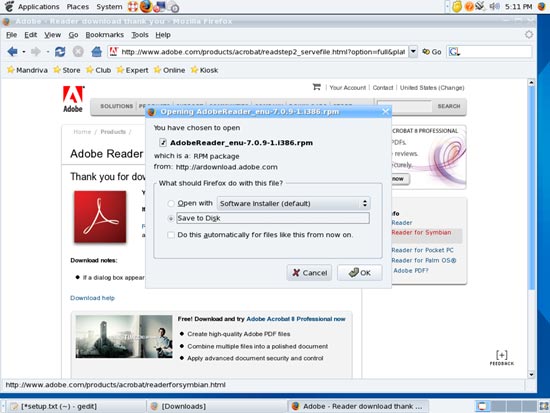550x413 pixels.
Task: Open 'Reader for Symbian' link
Action: click(x=421, y=232)
